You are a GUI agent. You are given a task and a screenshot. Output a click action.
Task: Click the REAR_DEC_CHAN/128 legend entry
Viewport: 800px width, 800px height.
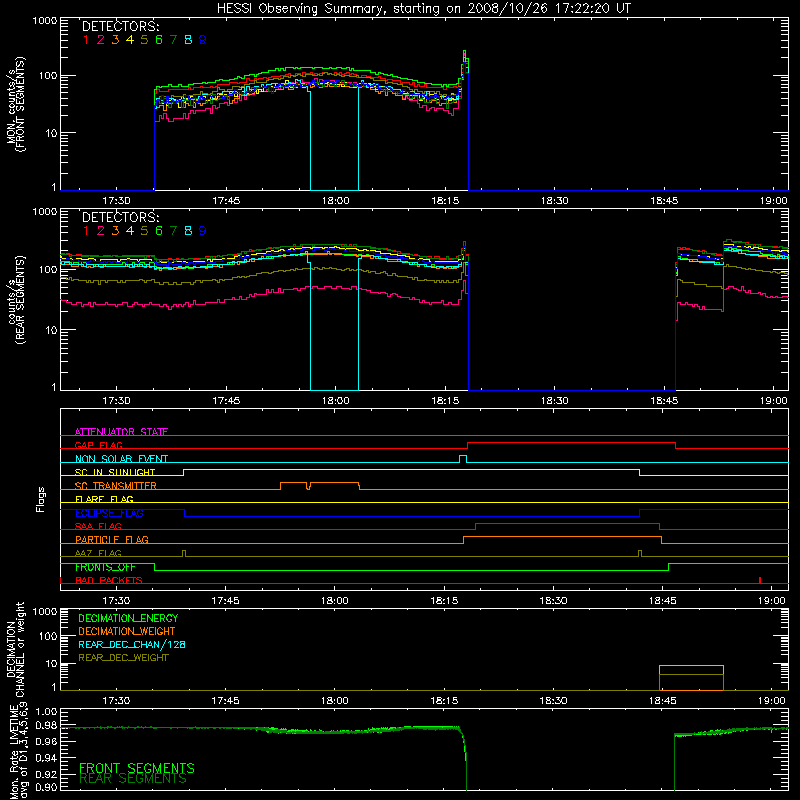pyautogui.click(x=132, y=644)
